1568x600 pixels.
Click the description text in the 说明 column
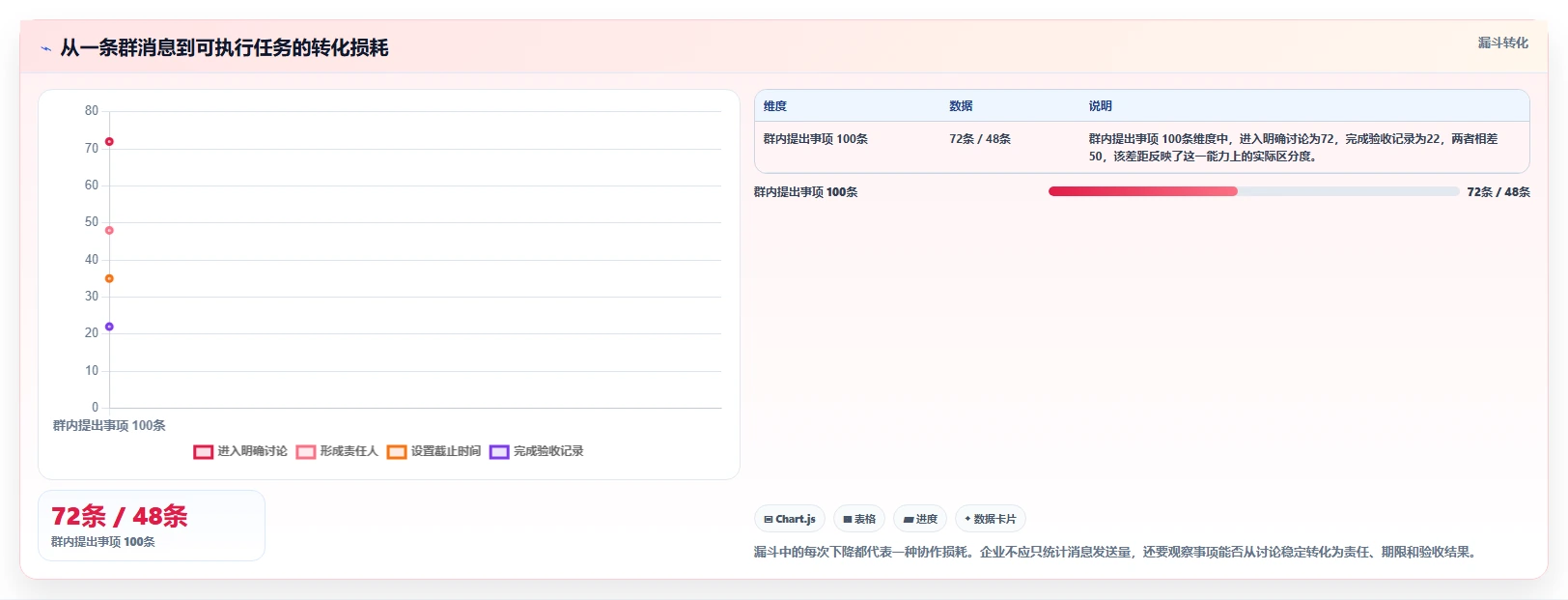click(1294, 148)
